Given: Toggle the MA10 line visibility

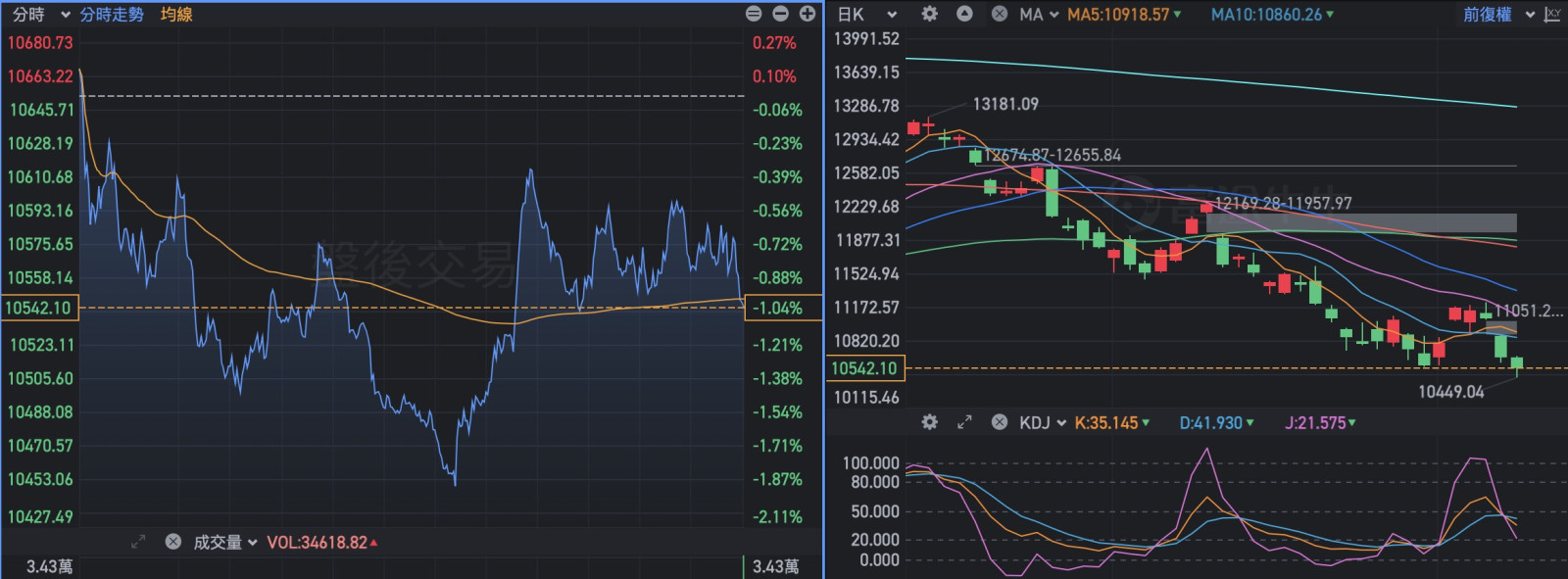Looking at the screenshot, I should (1271, 14).
